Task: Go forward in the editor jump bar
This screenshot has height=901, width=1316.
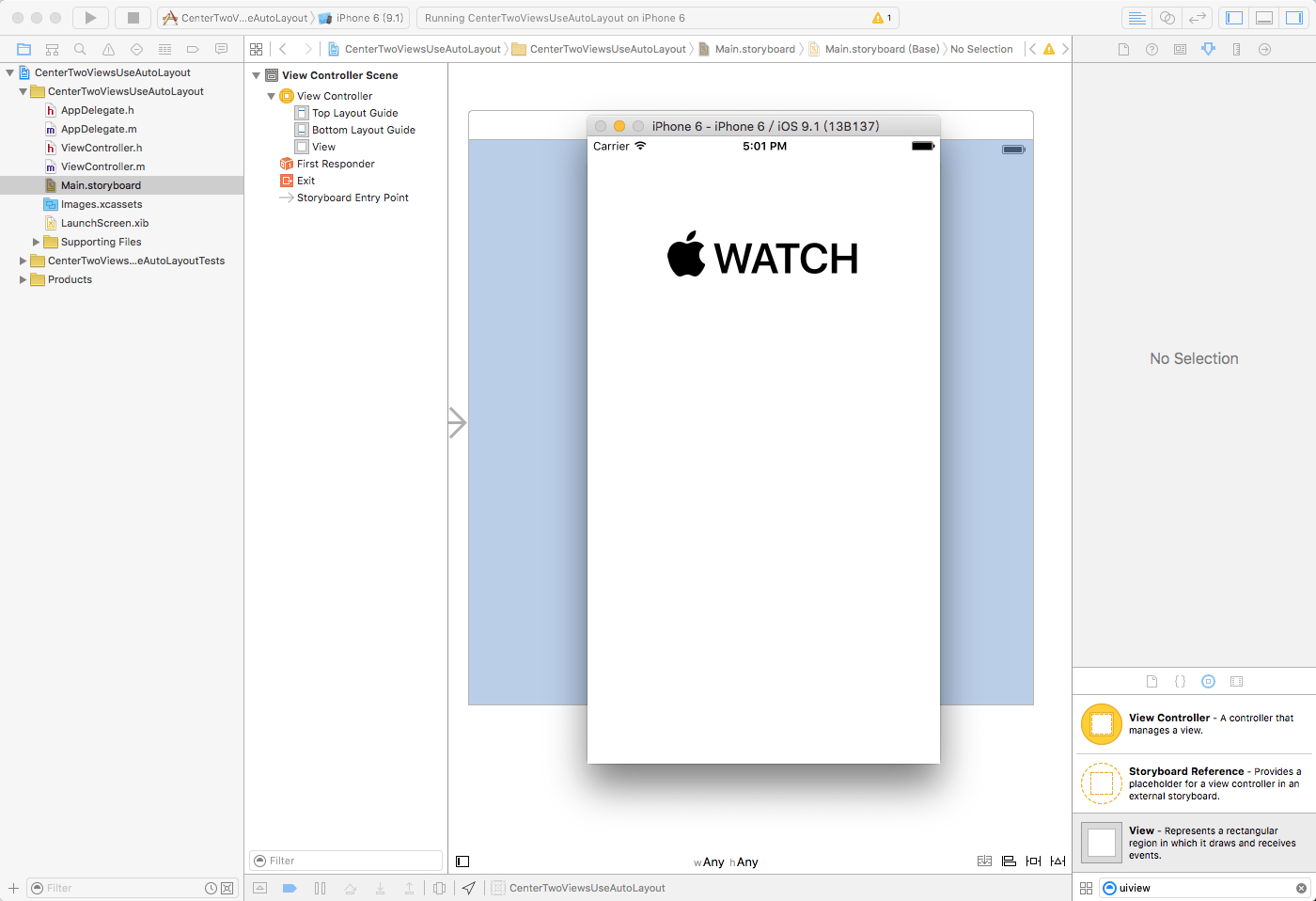Action: (x=307, y=49)
